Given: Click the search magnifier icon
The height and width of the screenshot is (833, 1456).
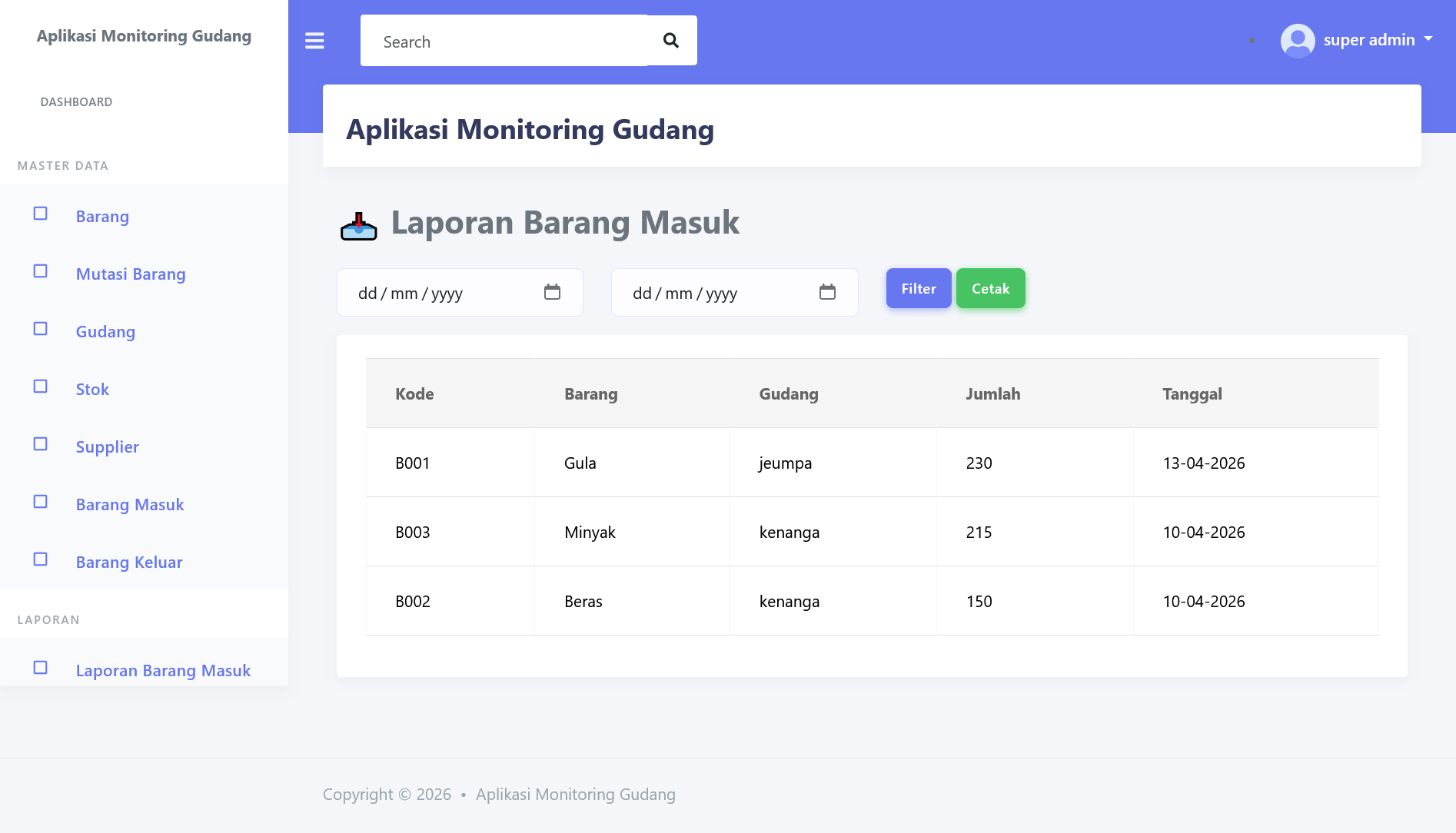Looking at the screenshot, I should (x=671, y=41).
